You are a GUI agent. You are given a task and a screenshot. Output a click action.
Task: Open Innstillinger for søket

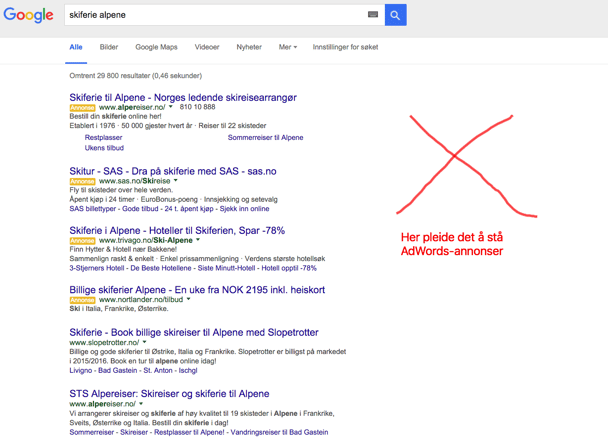click(x=345, y=47)
